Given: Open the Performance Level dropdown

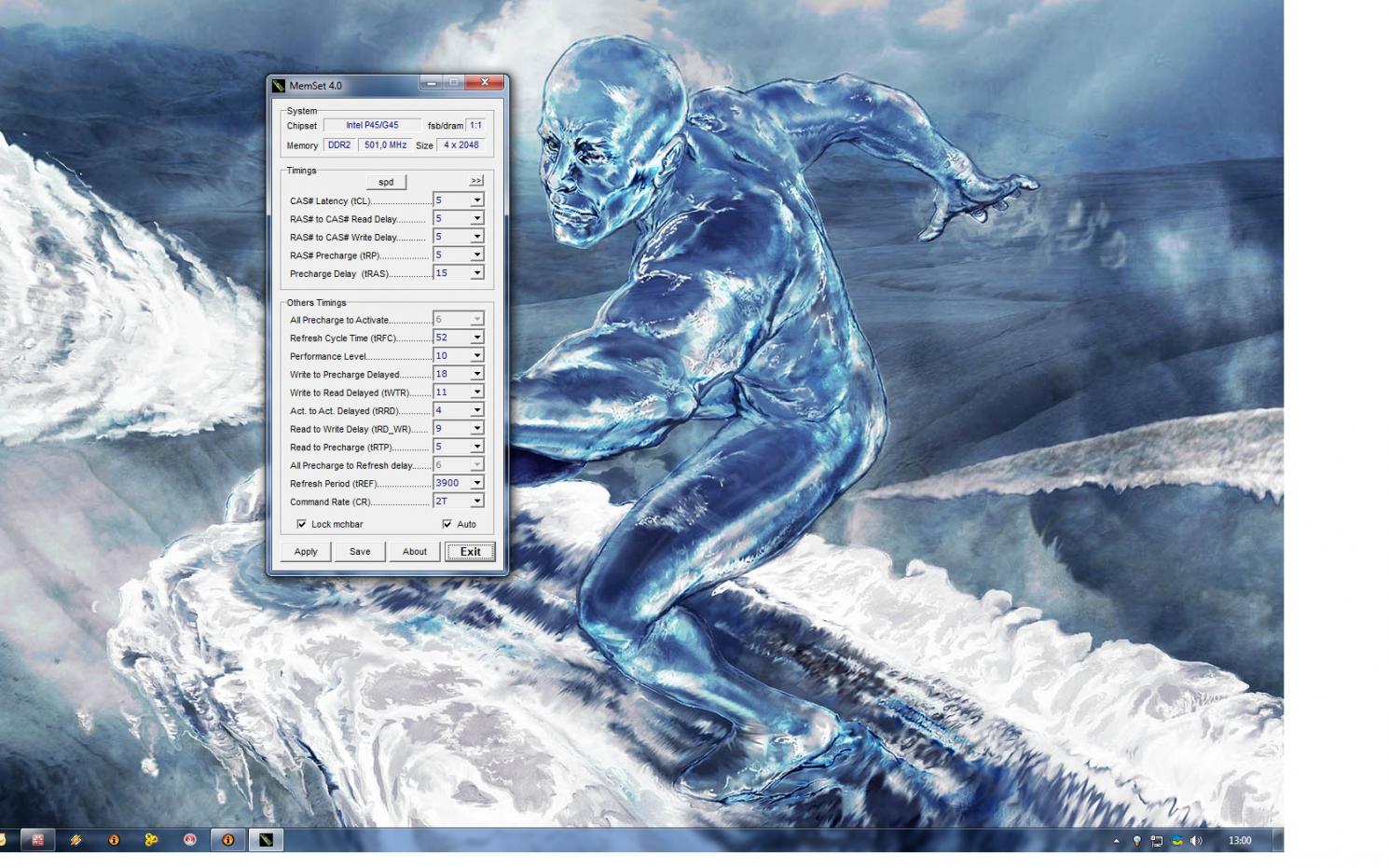Looking at the screenshot, I should coord(477,355).
